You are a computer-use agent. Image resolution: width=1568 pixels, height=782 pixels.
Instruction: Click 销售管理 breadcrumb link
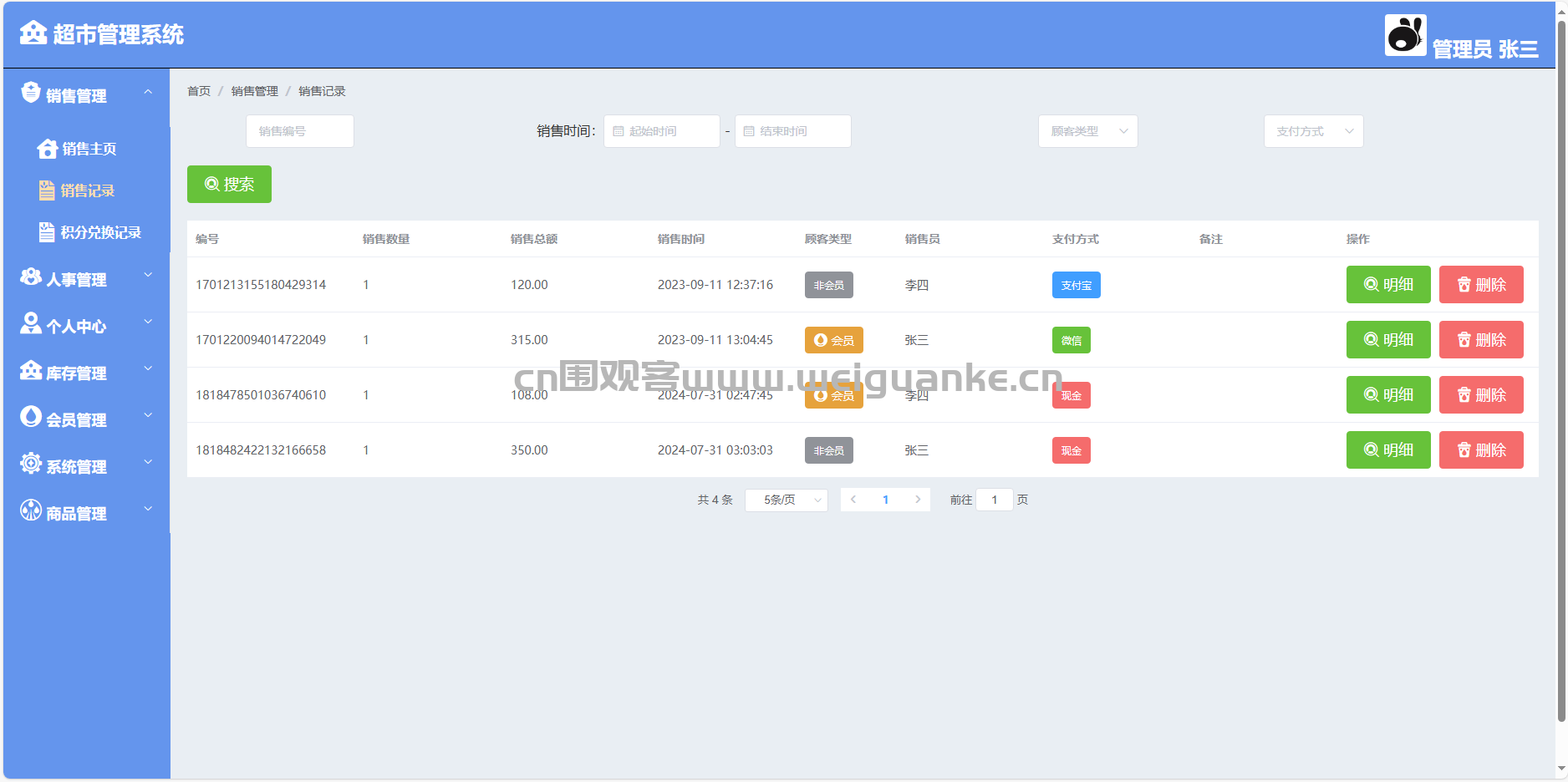point(255,91)
